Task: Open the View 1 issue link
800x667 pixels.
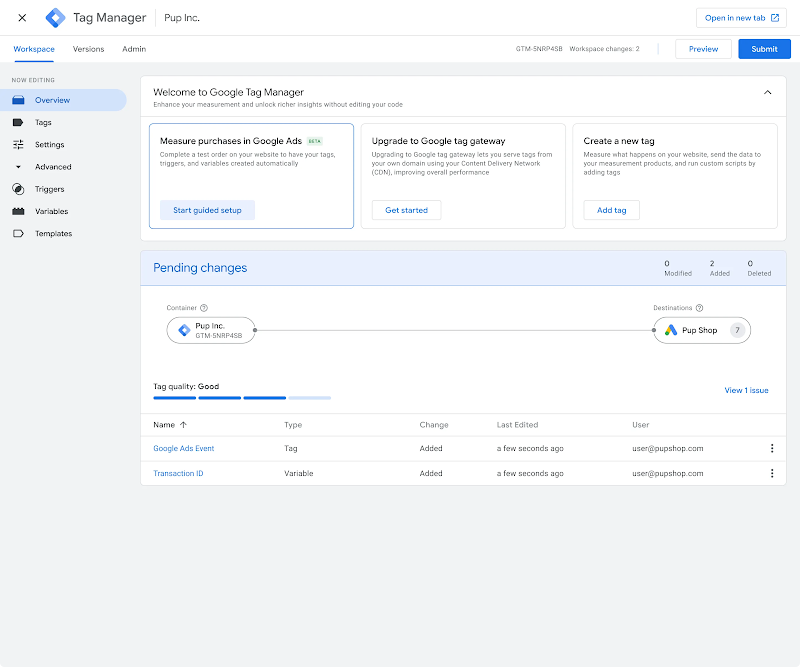Action: tap(746, 390)
